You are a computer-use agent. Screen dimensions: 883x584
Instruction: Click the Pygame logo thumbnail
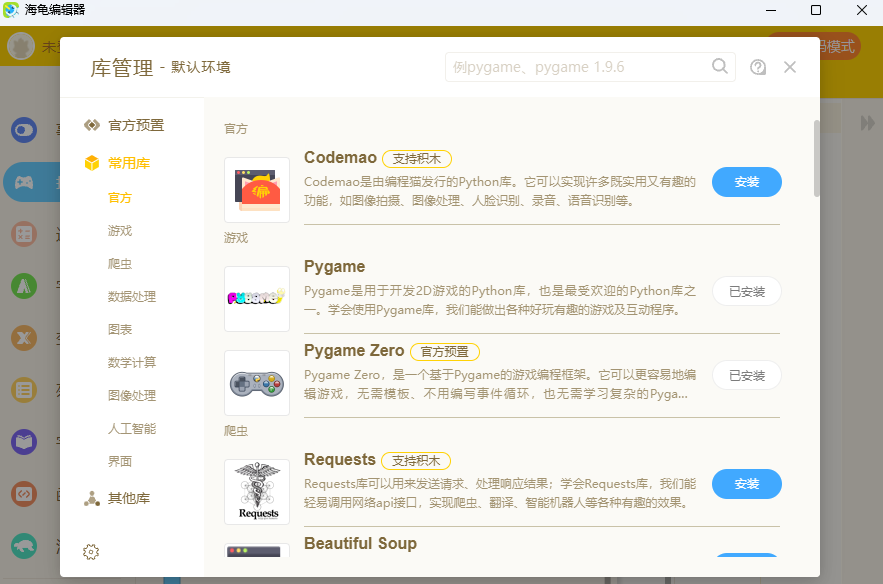(257, 299)
